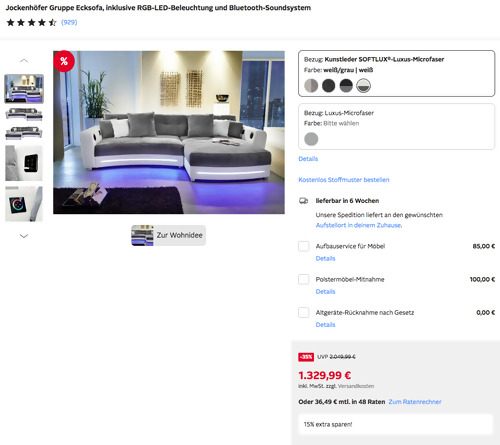Click the lieferbar in 6 Wochen text
Viewport: 500px width, 445px height.
click(347, 201)
